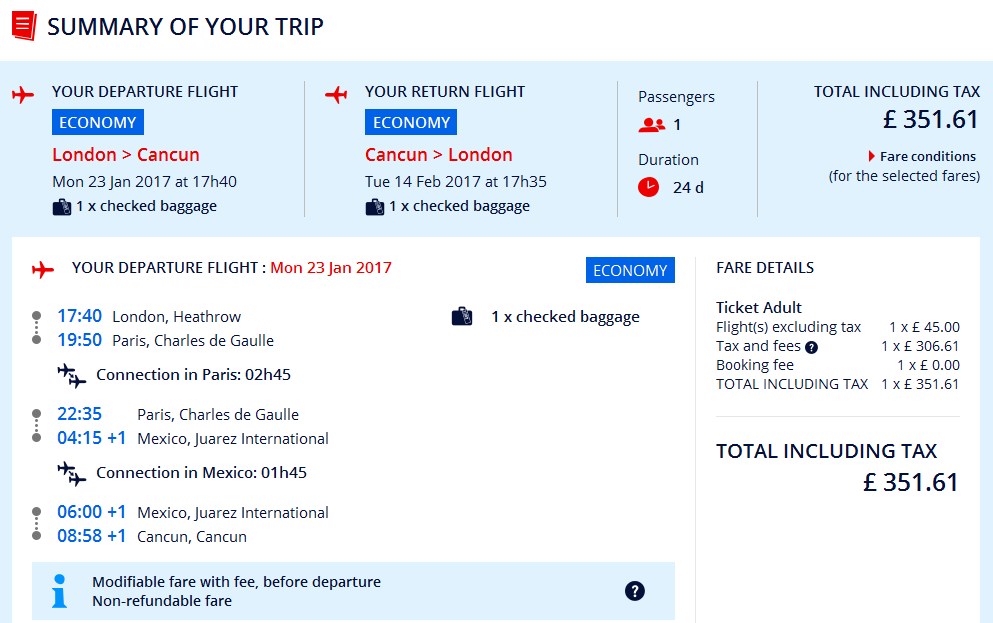993x623 pixels.
Task: Click the Connection in Mexico planes icon
Action: click(72, 474)
